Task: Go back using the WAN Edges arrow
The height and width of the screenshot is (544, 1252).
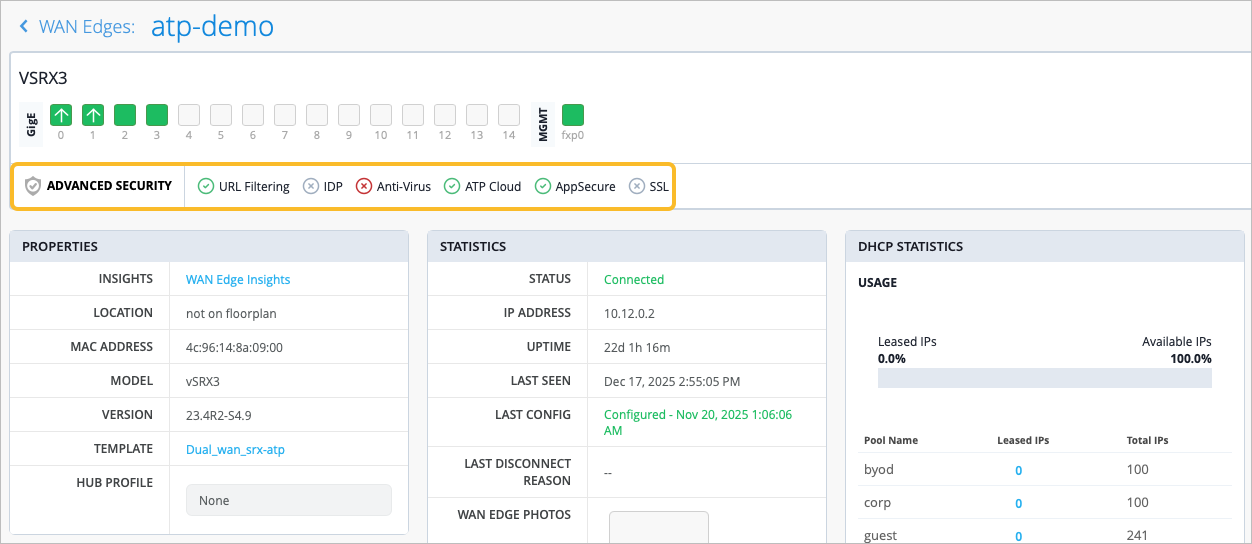Action: [24, 27]
